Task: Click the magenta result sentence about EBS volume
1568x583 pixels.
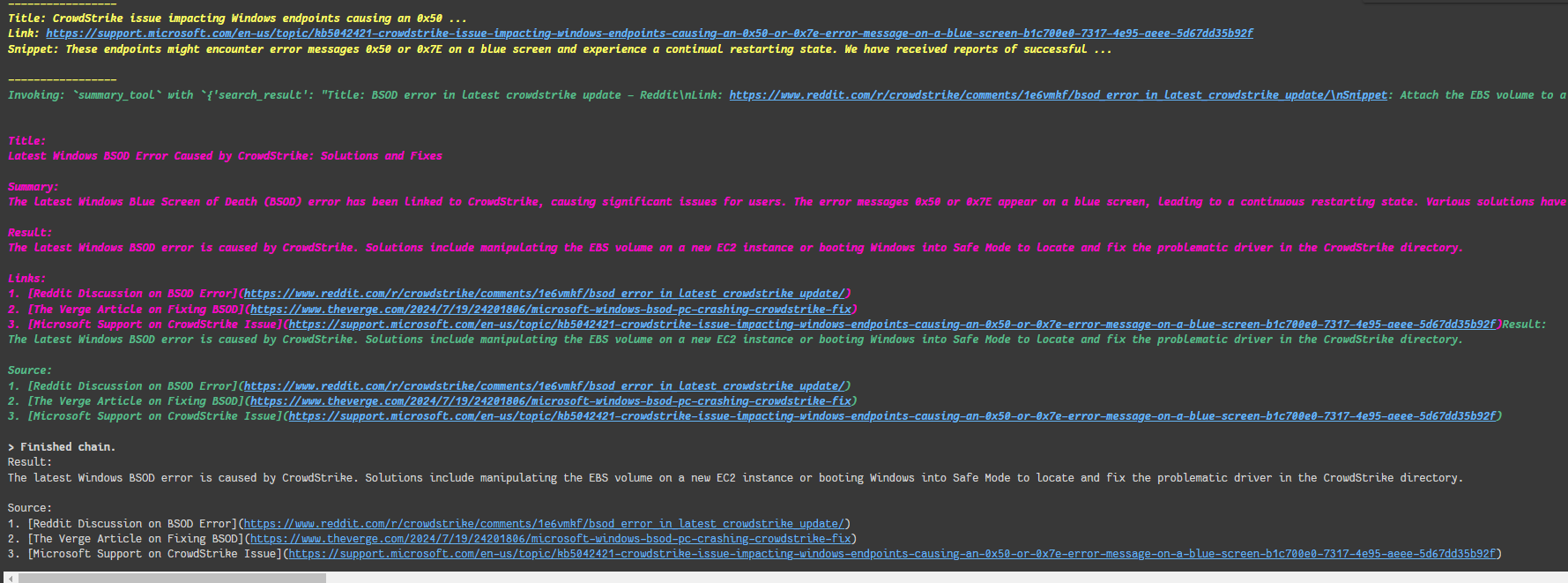Action: tap(735, 248)
